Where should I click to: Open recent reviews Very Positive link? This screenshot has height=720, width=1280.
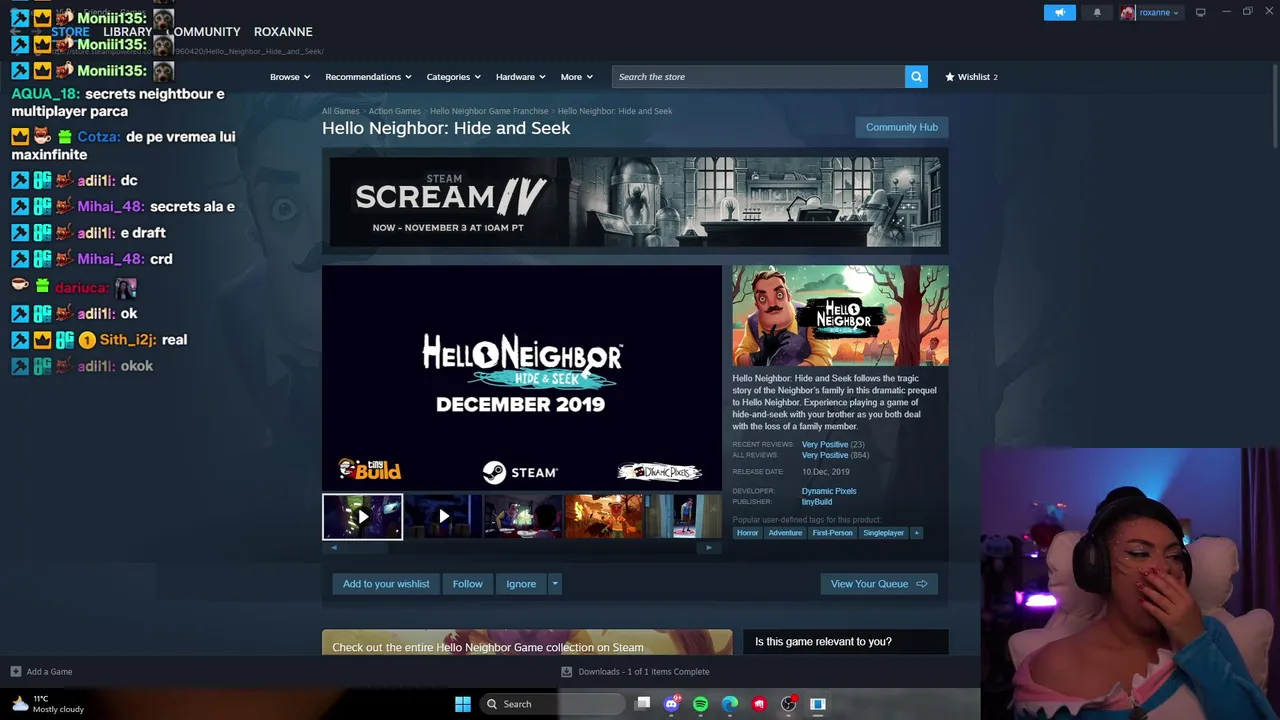[825, 444]
